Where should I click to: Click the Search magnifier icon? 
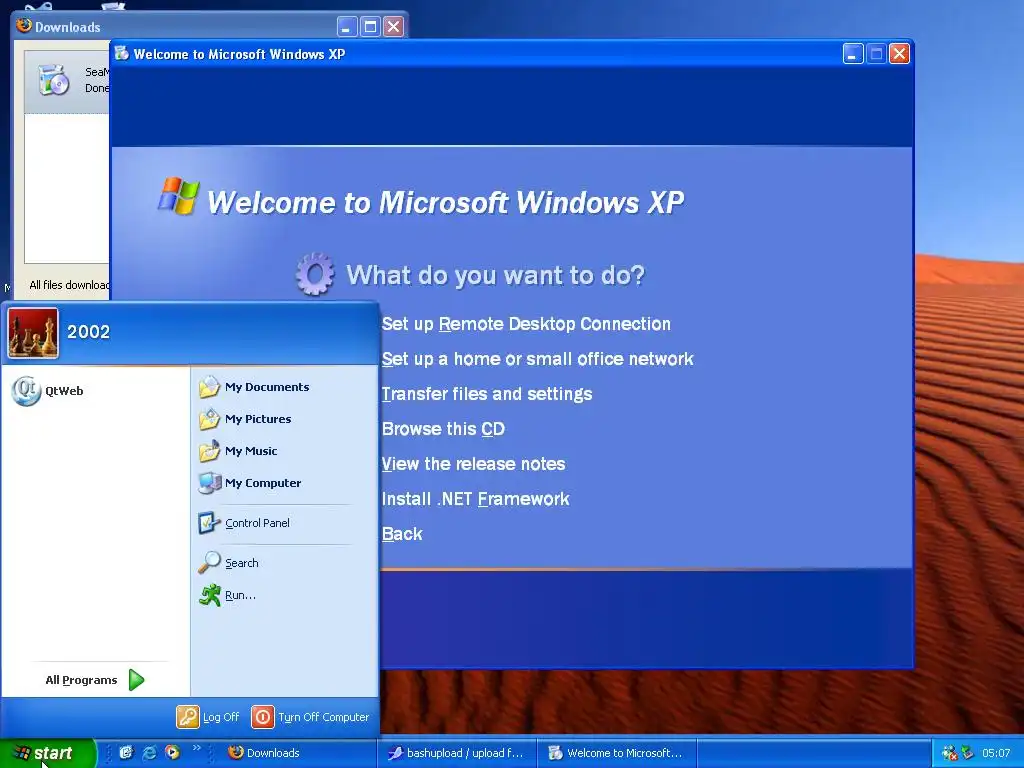click(209, 562)
